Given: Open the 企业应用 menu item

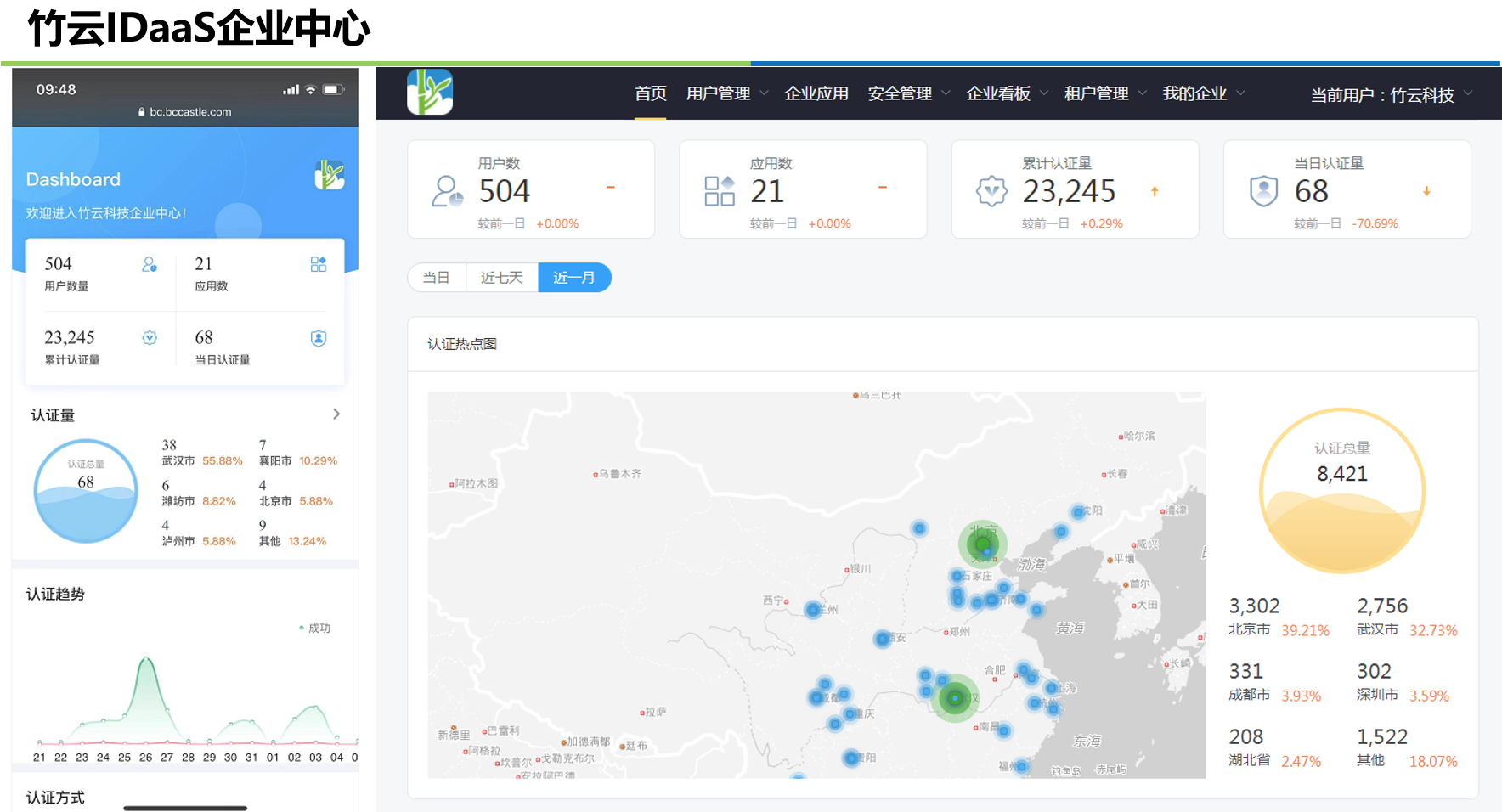Looking at the screenshot, I should click(816, 93).
